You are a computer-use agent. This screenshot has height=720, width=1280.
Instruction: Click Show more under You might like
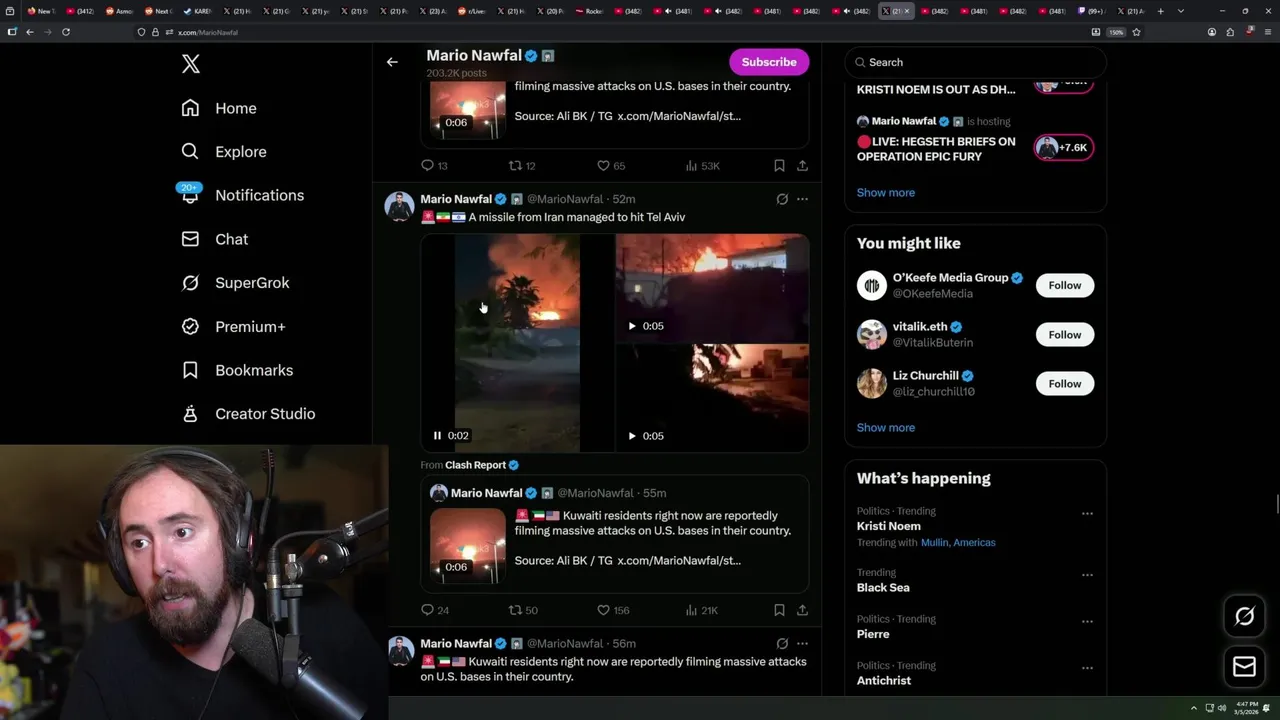885,427
